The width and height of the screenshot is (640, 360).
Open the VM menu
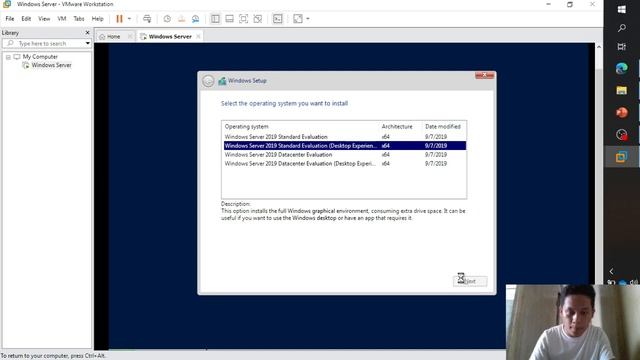coord(62,19)
